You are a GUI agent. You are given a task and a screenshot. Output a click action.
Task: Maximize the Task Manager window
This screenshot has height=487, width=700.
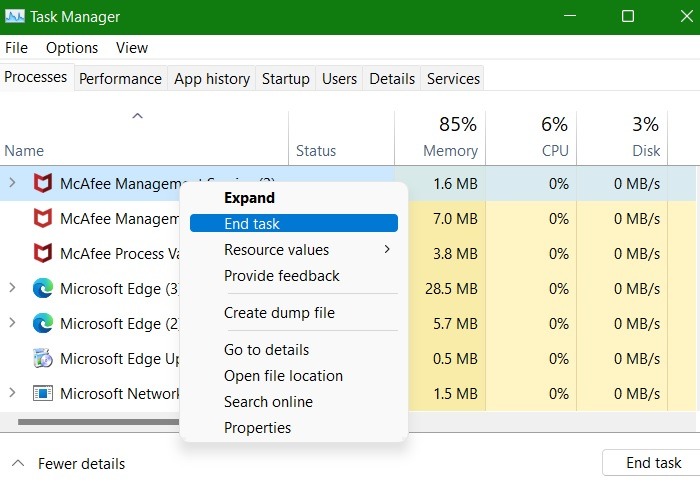628,16
